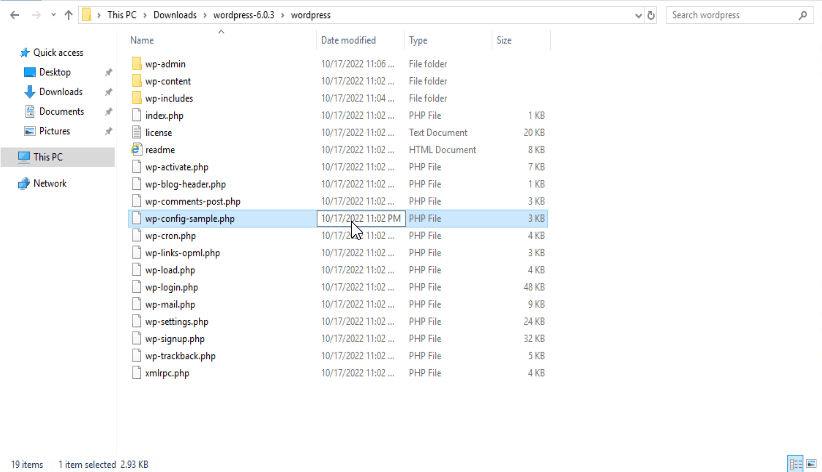The width and height of the screenshot is (822, 472).
Task: Expand the address bar history dropdown
Action: [638, 15]
